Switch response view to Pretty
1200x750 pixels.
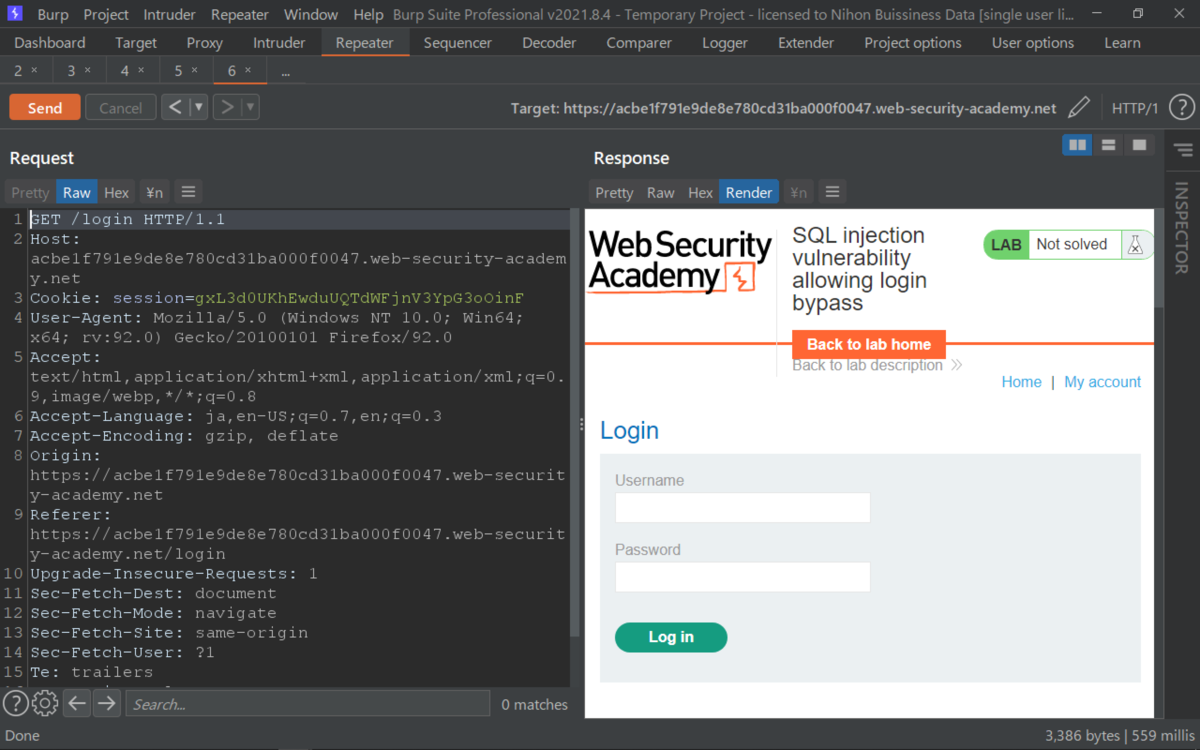(x=614, y=192)
